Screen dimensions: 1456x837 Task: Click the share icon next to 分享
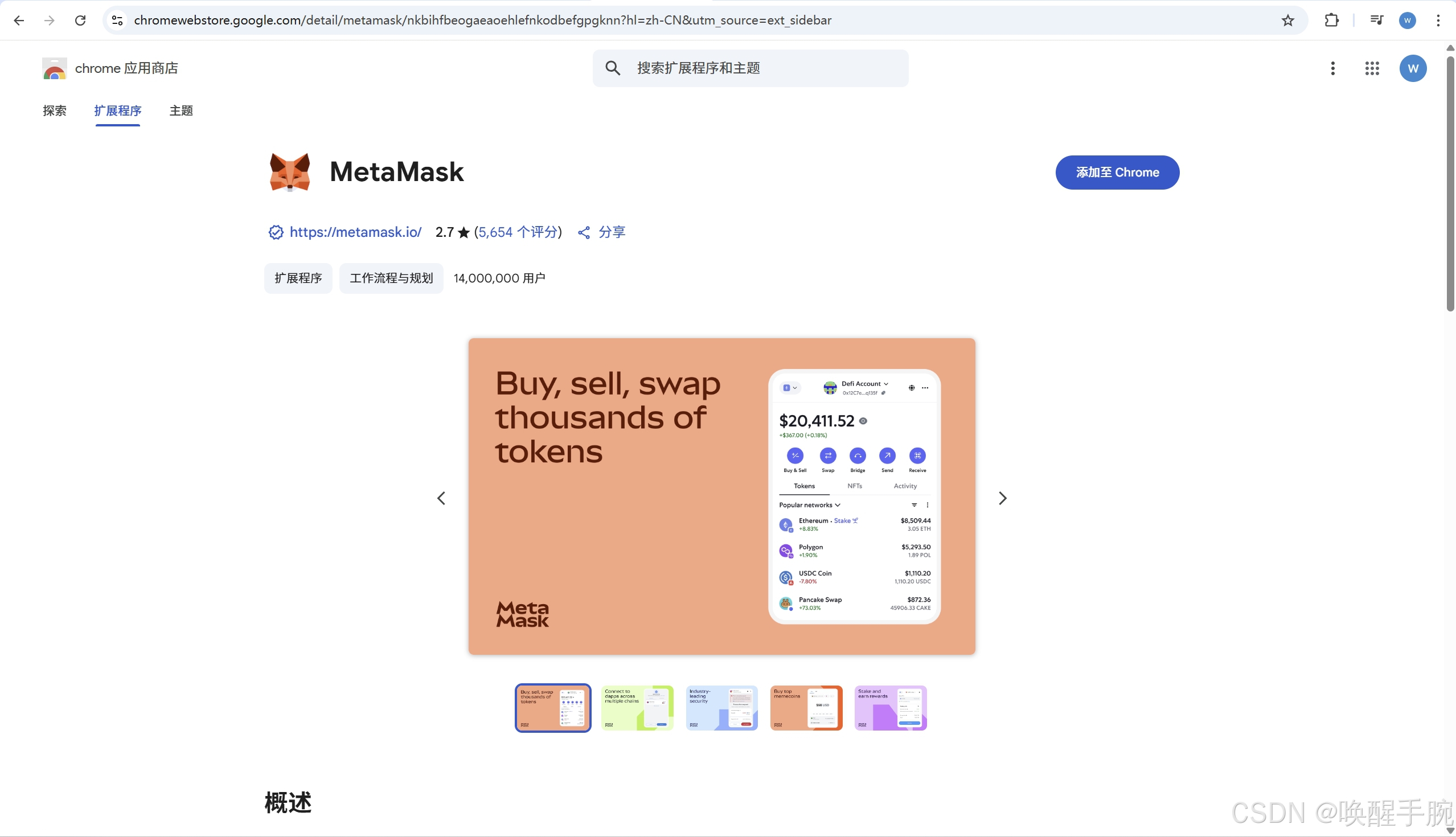[x=584, y=232]
